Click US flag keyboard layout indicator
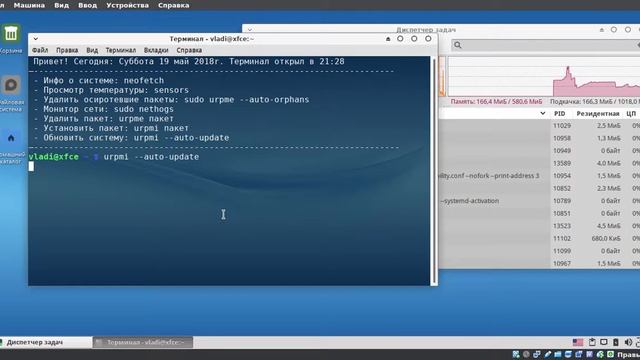640x360 pixels. point(578,342)
